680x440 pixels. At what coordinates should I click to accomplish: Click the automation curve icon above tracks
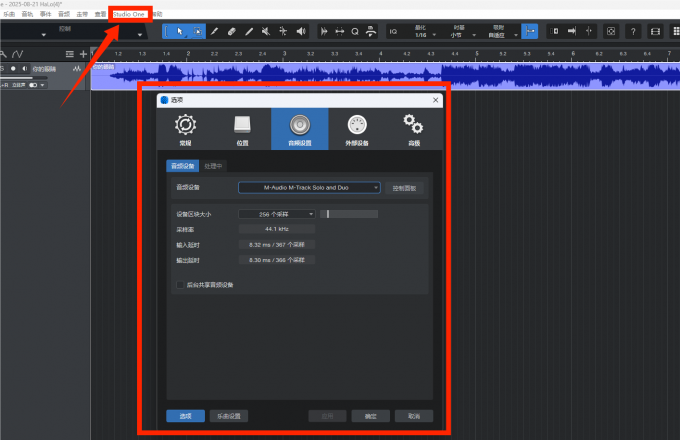pyautogui.click(x=17, y=54)
